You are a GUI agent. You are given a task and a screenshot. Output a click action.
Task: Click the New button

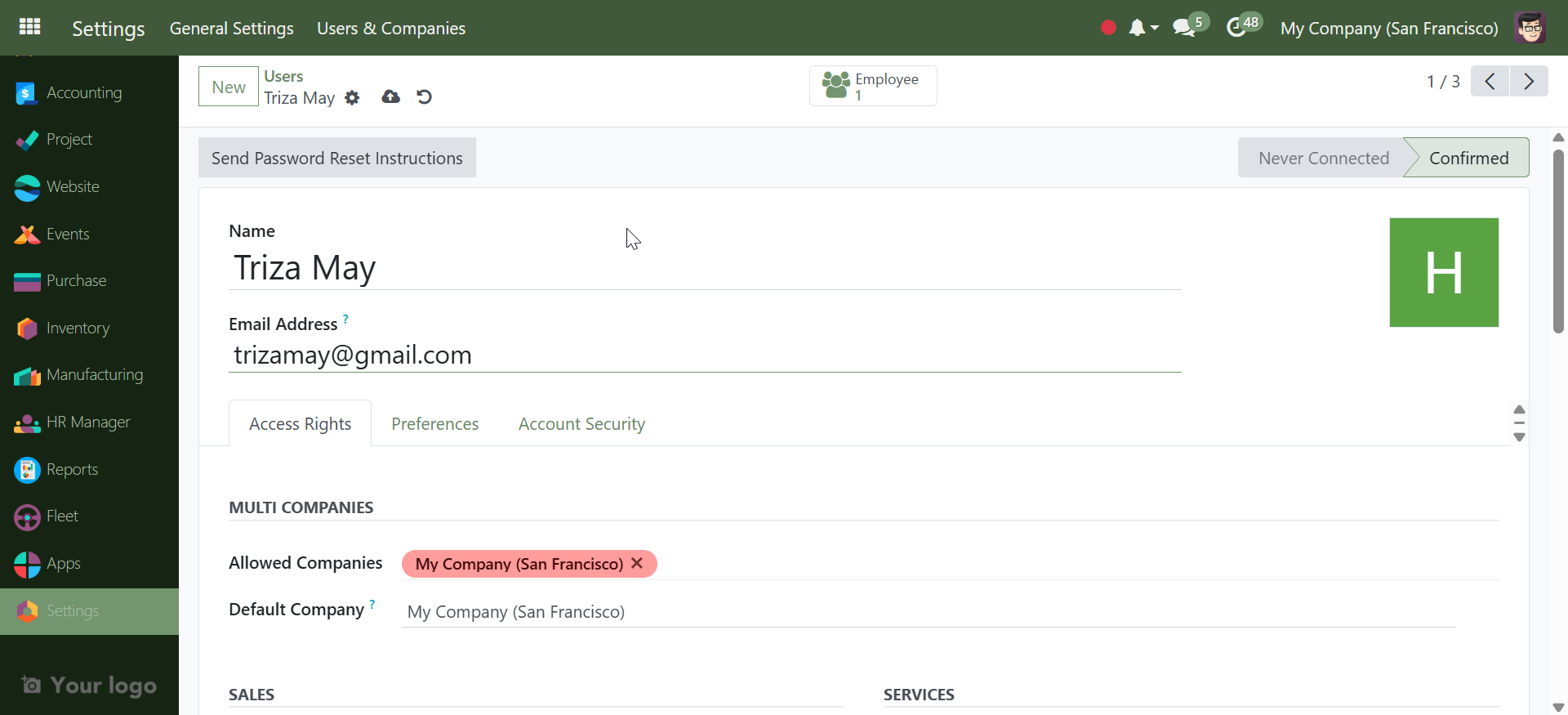229,87
